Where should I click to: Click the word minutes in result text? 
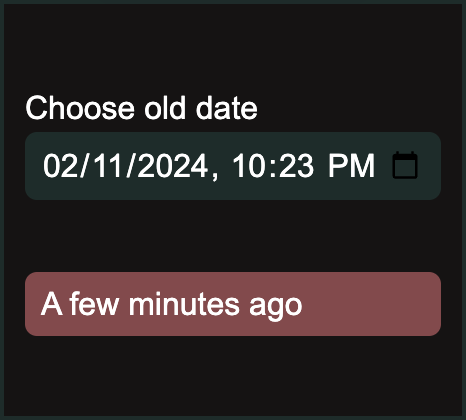(184, 304)
